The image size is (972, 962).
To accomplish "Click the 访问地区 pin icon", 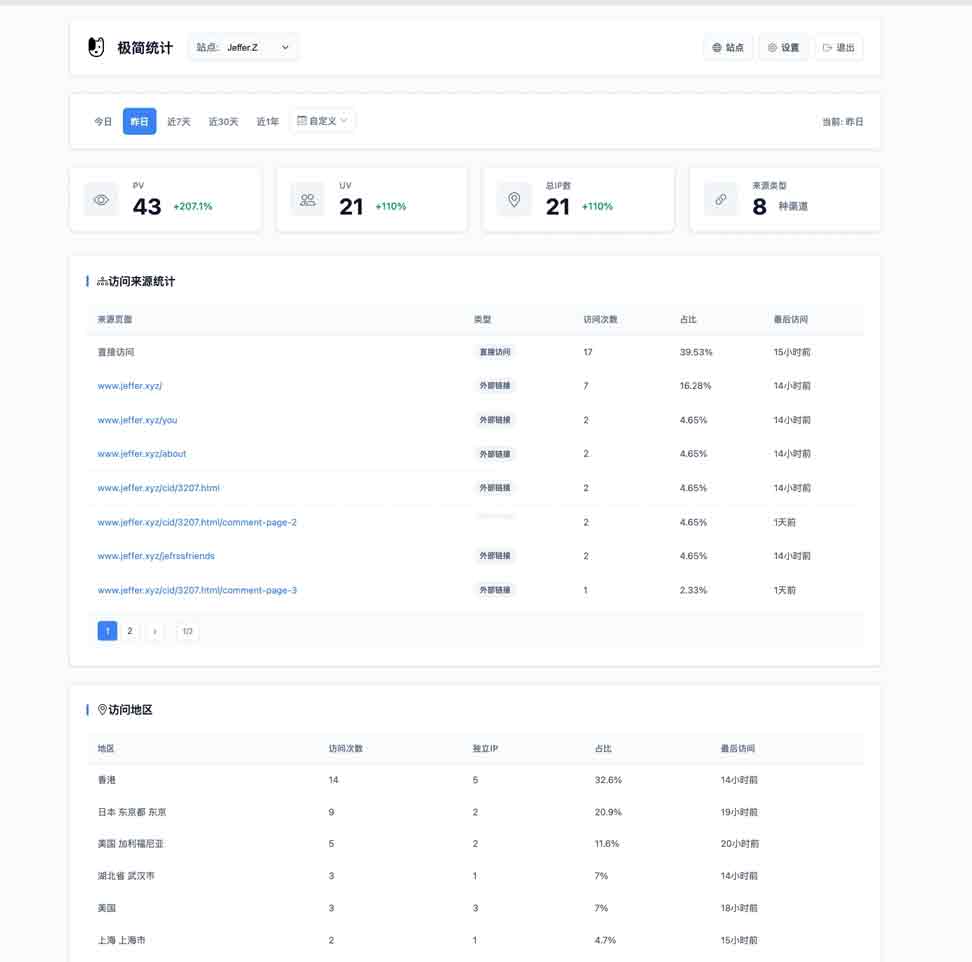I will point(102,710).
